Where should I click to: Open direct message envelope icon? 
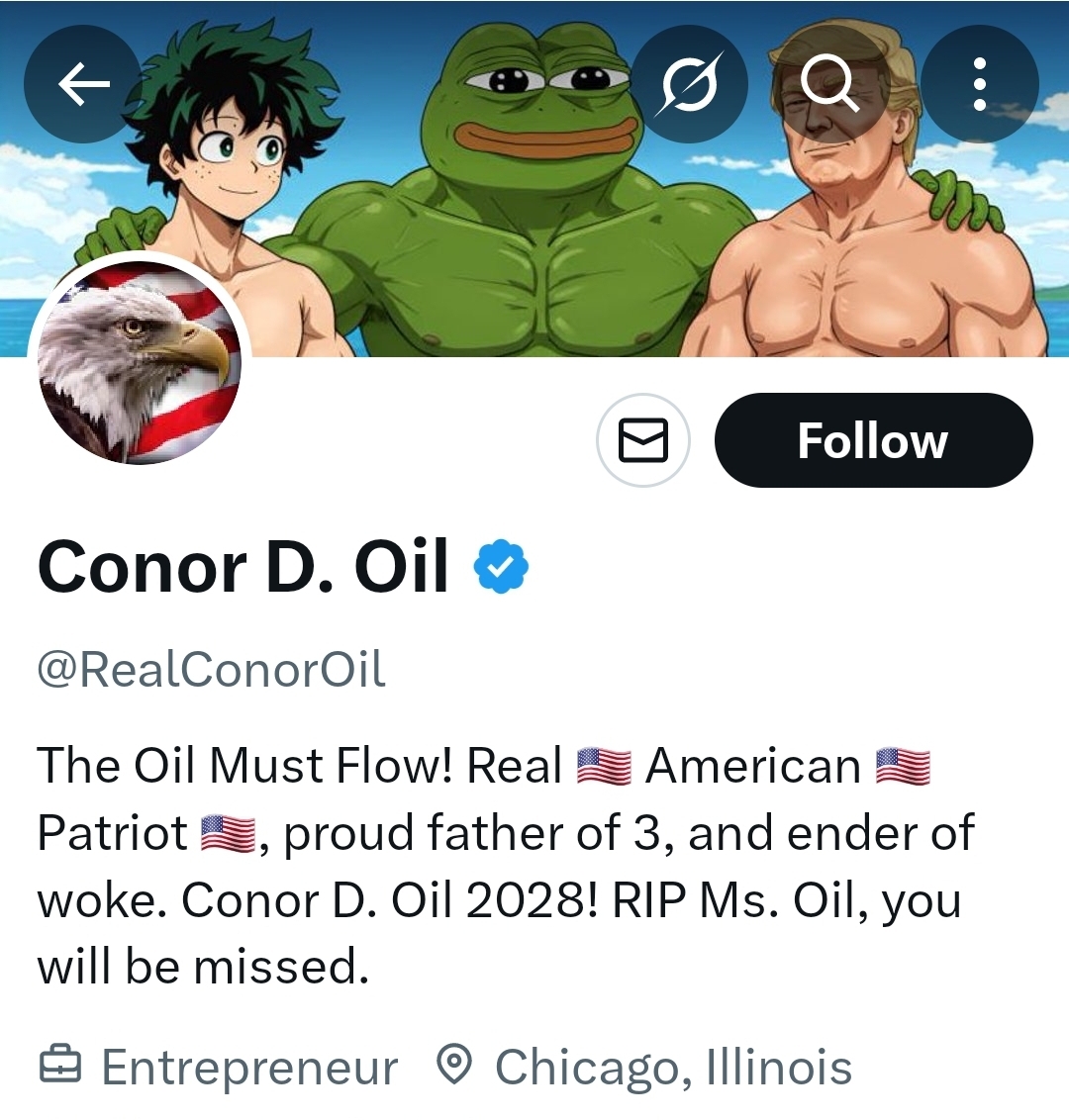(643, 440)
